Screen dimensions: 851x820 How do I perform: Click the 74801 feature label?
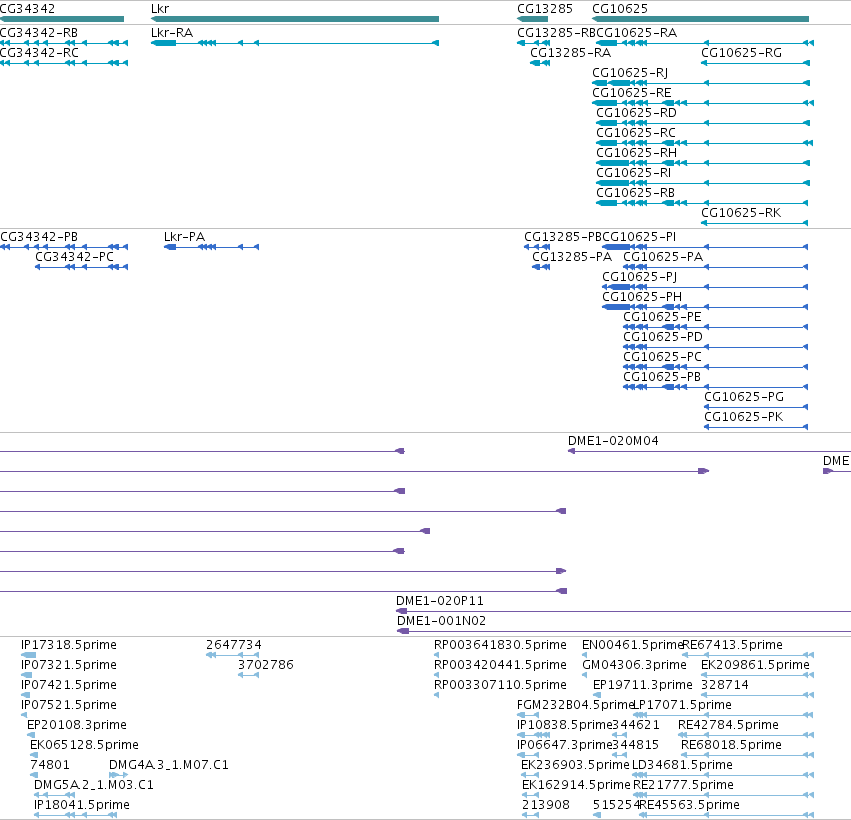click(x=50, y=765)
